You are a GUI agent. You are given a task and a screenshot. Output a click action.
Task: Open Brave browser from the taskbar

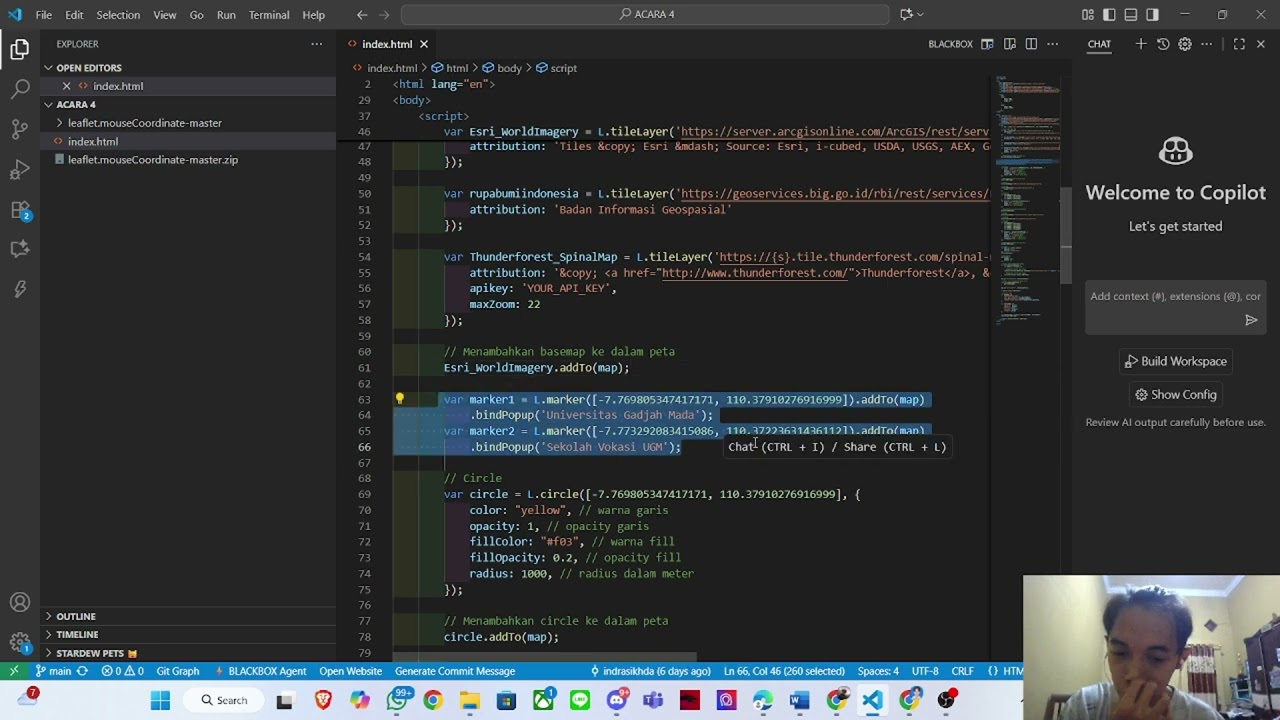click(323, 700)
